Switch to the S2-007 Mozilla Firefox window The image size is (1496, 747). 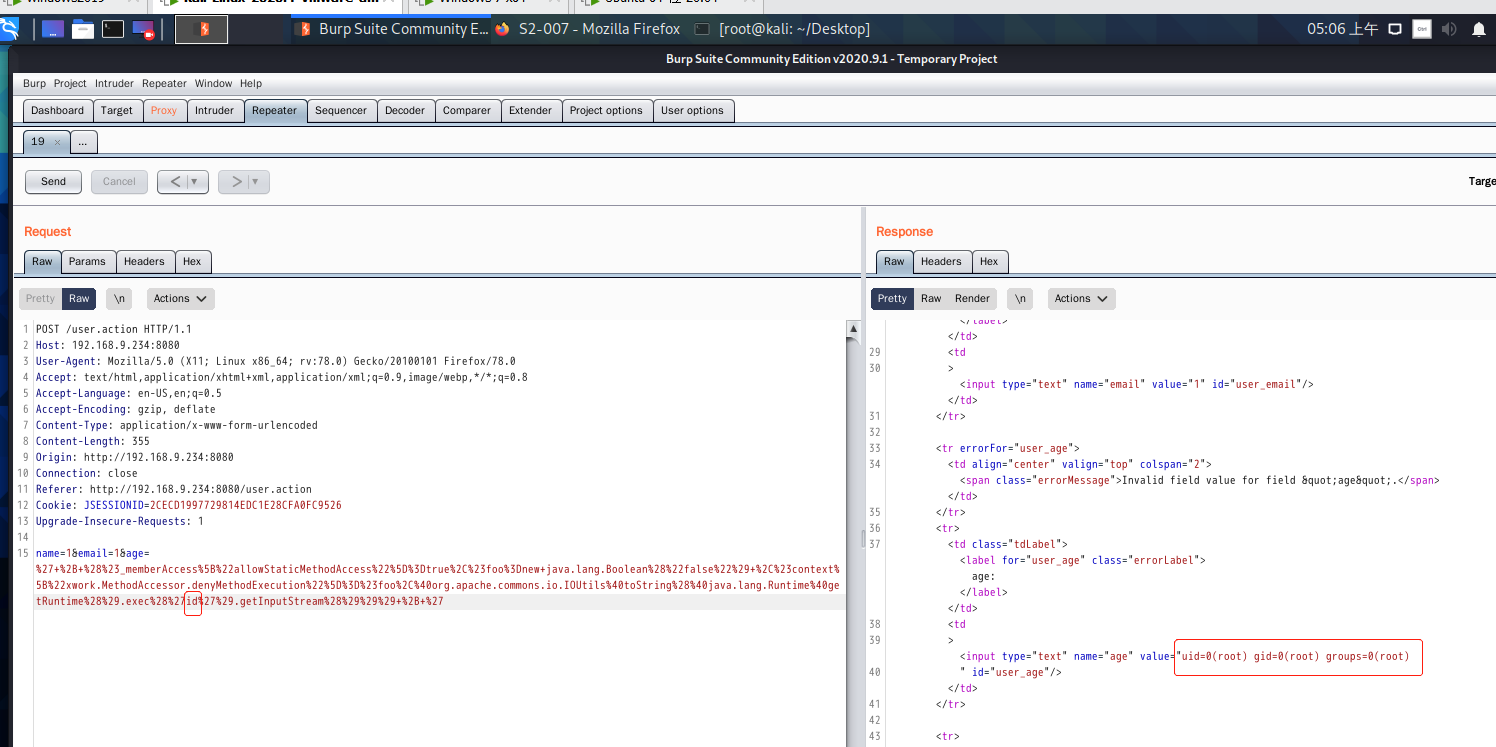coord(587,29)
